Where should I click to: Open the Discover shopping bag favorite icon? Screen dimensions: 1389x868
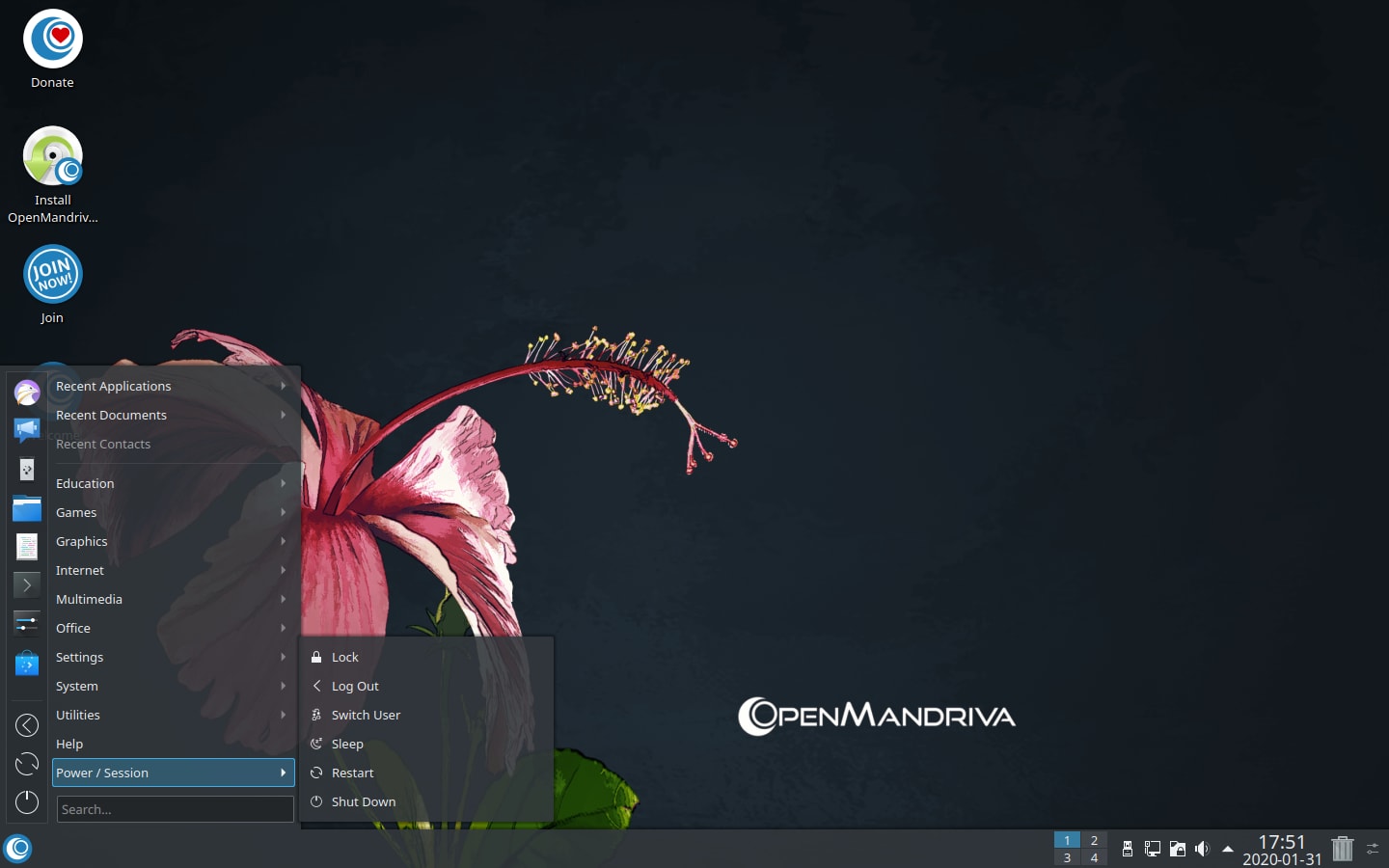(x=27, y=664)
